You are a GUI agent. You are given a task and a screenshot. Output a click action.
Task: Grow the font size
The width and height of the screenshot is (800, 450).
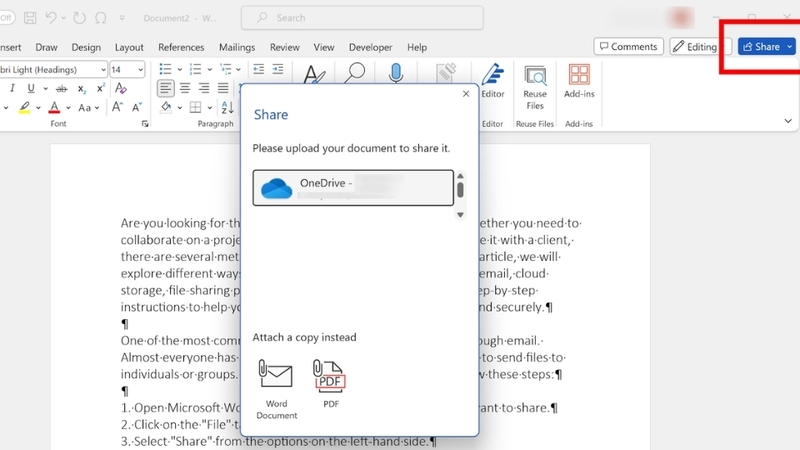(117, 107)
